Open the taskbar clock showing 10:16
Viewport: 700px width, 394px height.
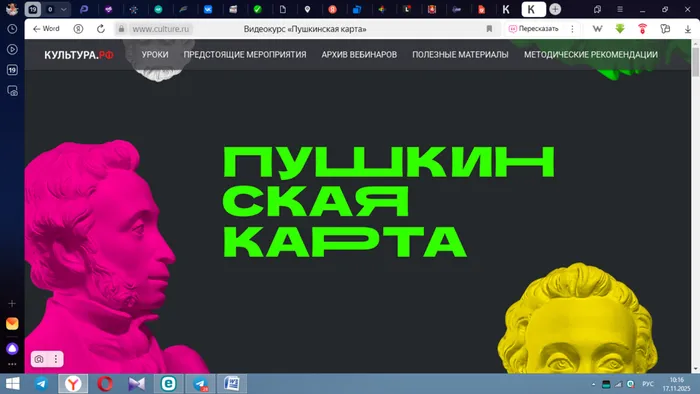[677, 384]
